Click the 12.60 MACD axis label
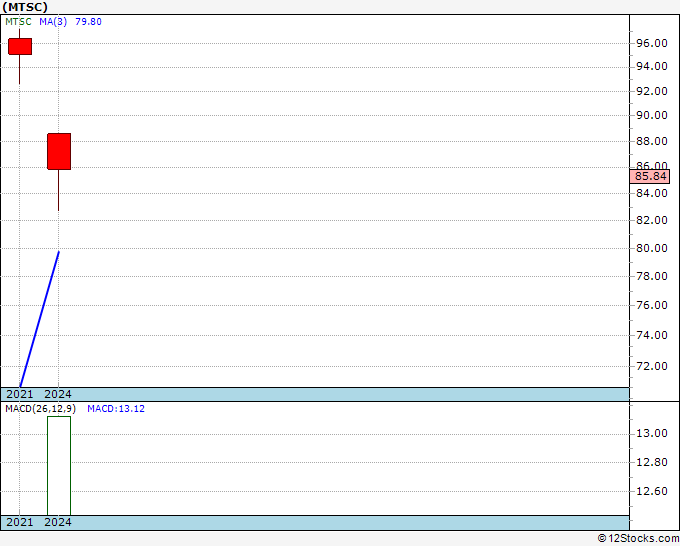The image size is (680, 546). pos(651,491)
